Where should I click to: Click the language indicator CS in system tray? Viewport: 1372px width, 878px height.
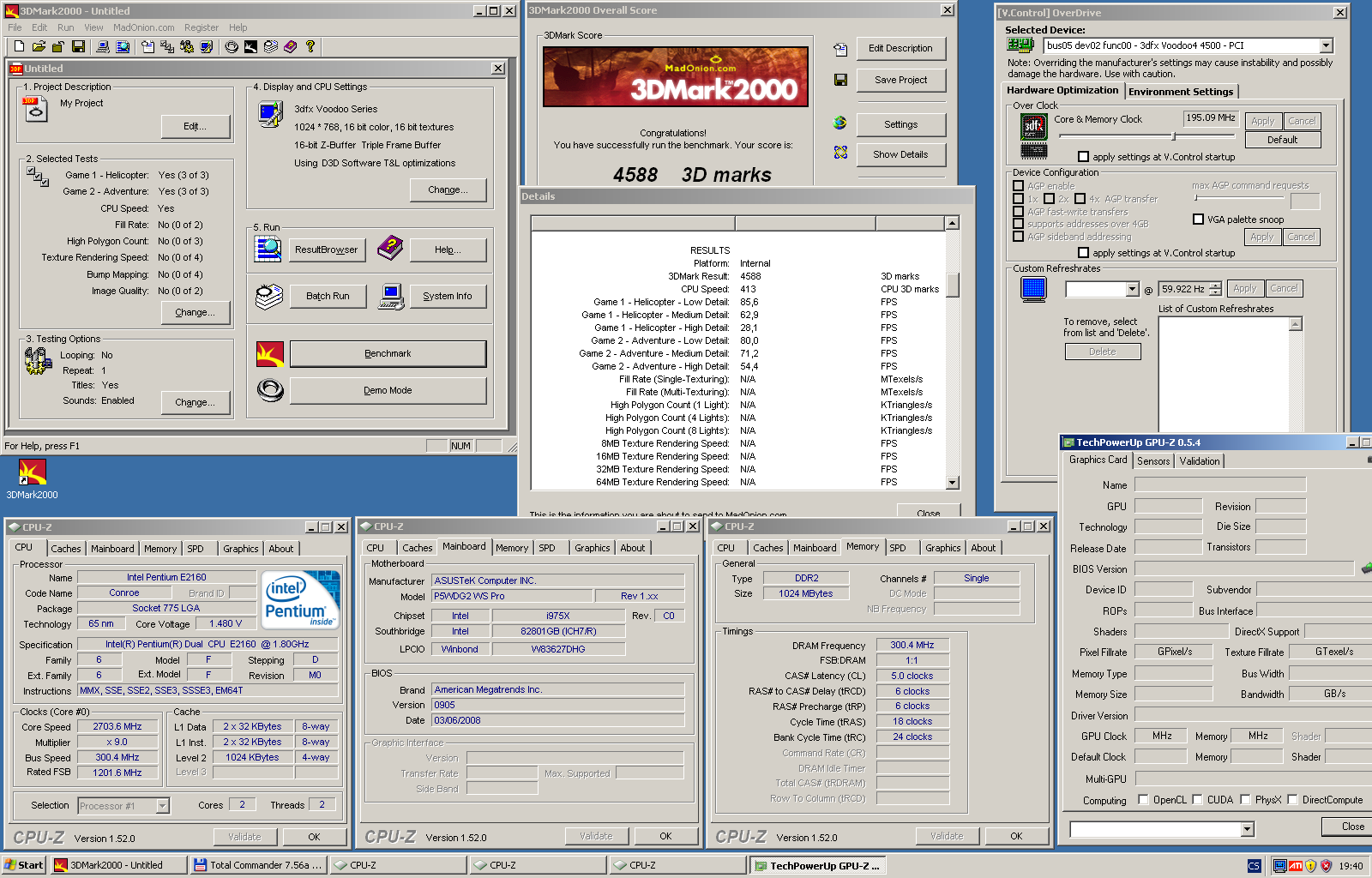(x=1254, y=866)
